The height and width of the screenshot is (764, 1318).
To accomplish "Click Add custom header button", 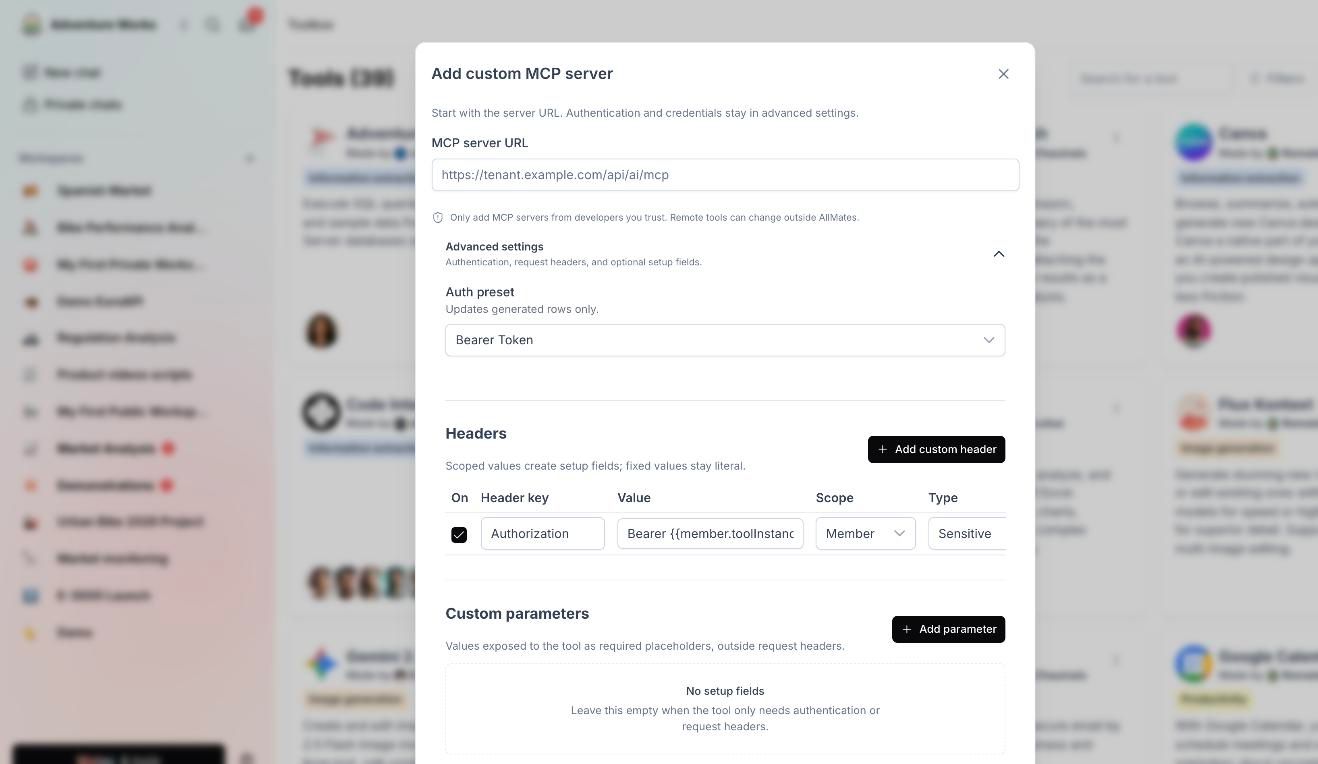I will point(936,450).
